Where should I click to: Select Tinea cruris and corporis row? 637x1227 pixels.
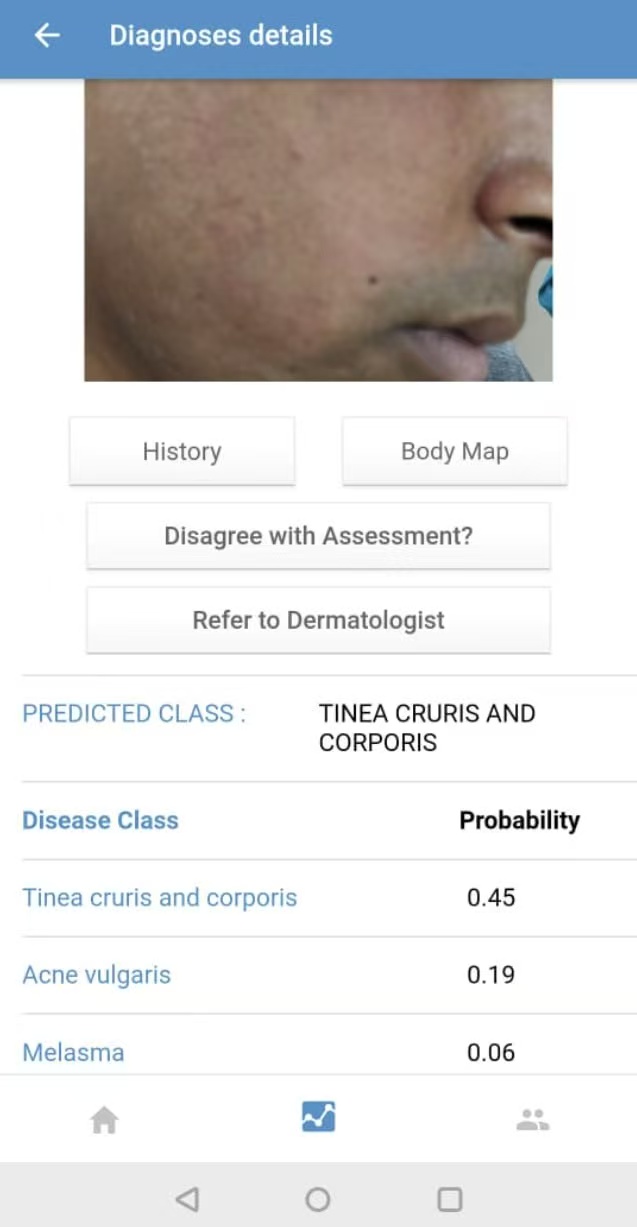click(160, 897)
